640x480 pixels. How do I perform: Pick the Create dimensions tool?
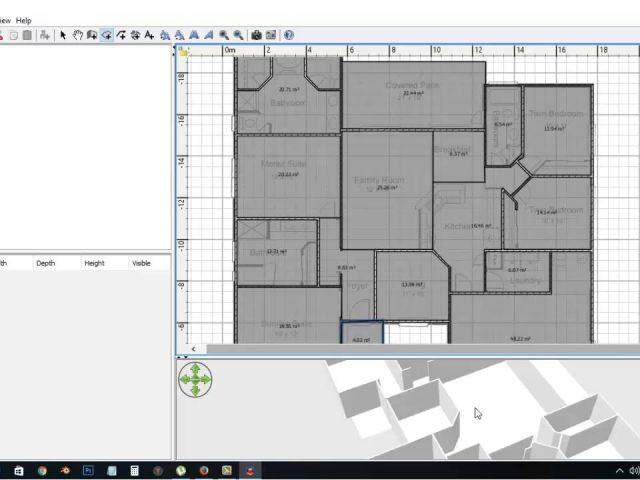click(135, 35)
